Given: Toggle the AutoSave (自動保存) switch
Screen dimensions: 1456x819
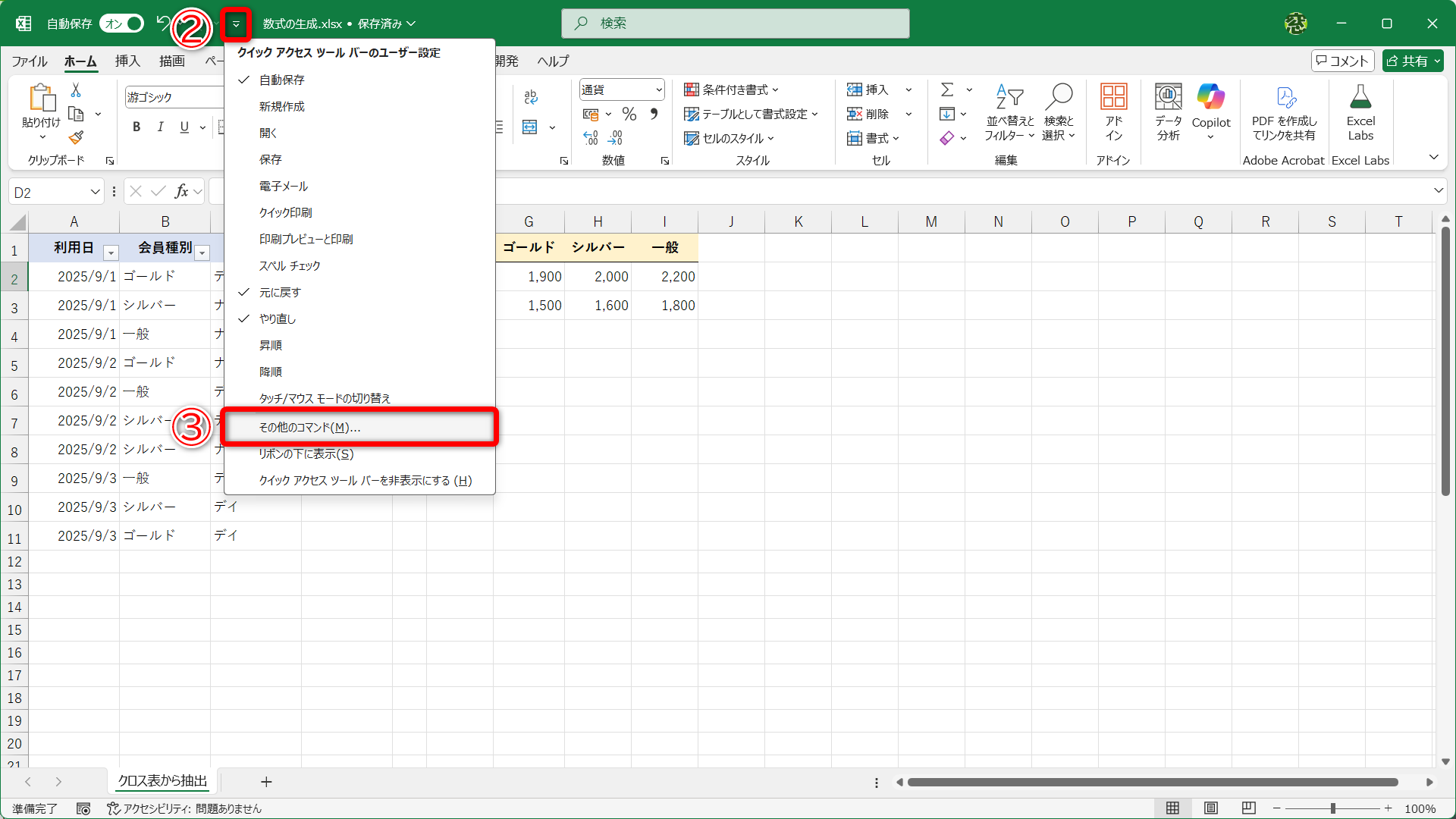Looking at the screenshot, I should pos(122,24).
